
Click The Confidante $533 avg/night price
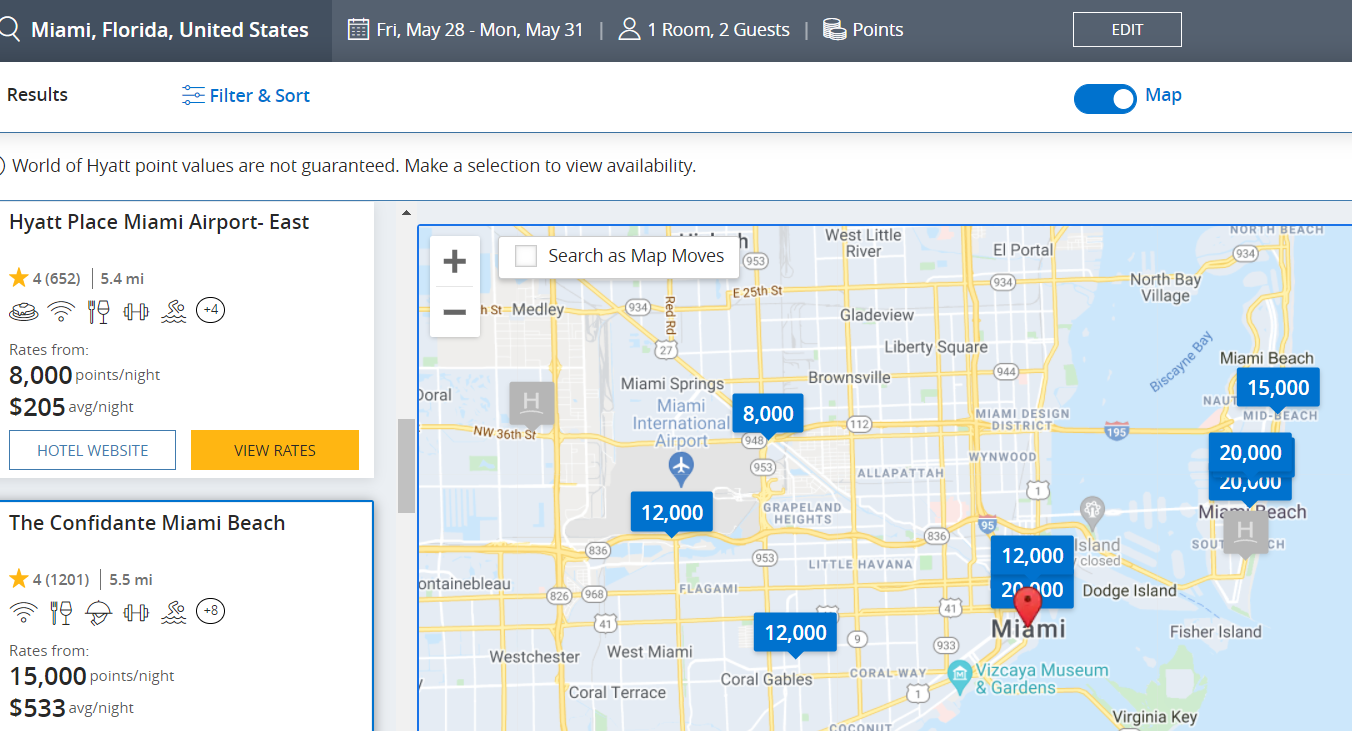click(71, 708)
